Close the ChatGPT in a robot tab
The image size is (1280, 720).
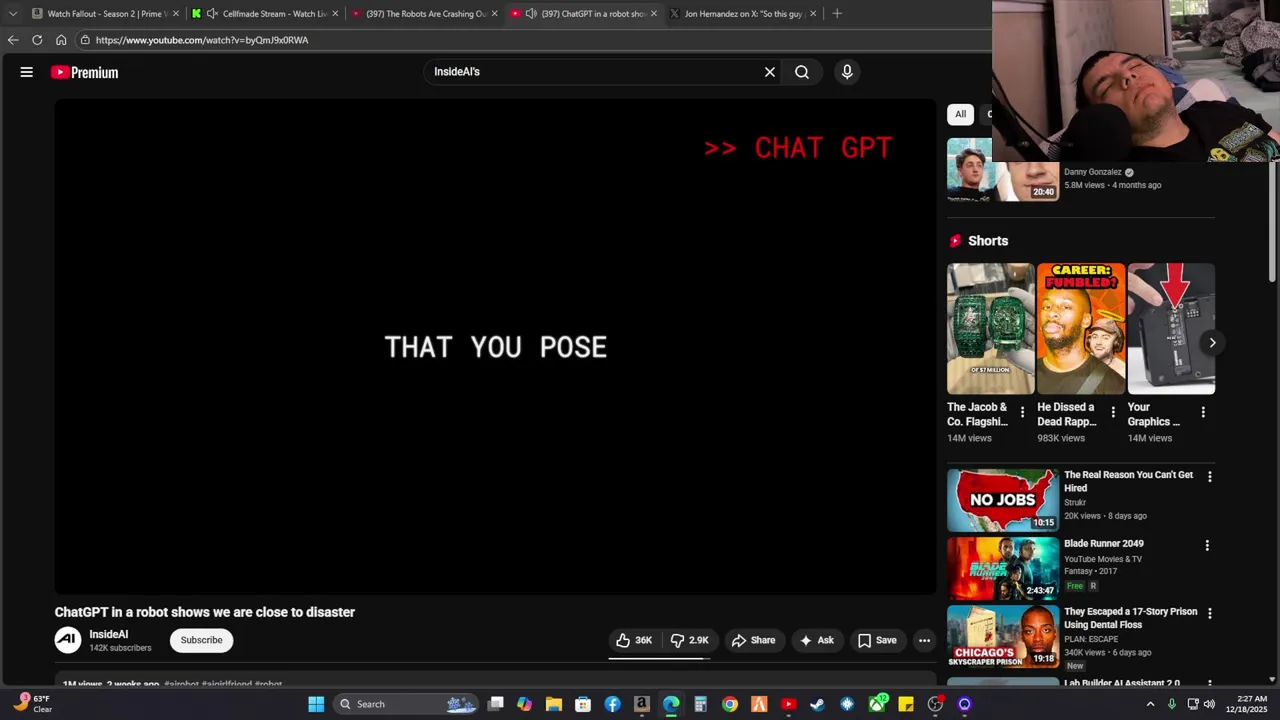[x=654, y=13]
